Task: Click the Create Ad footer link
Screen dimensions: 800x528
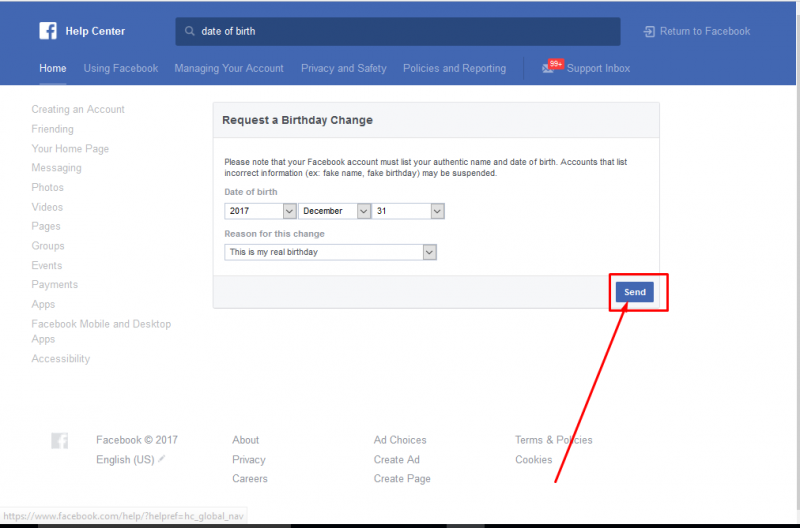Action: (397, 460)
